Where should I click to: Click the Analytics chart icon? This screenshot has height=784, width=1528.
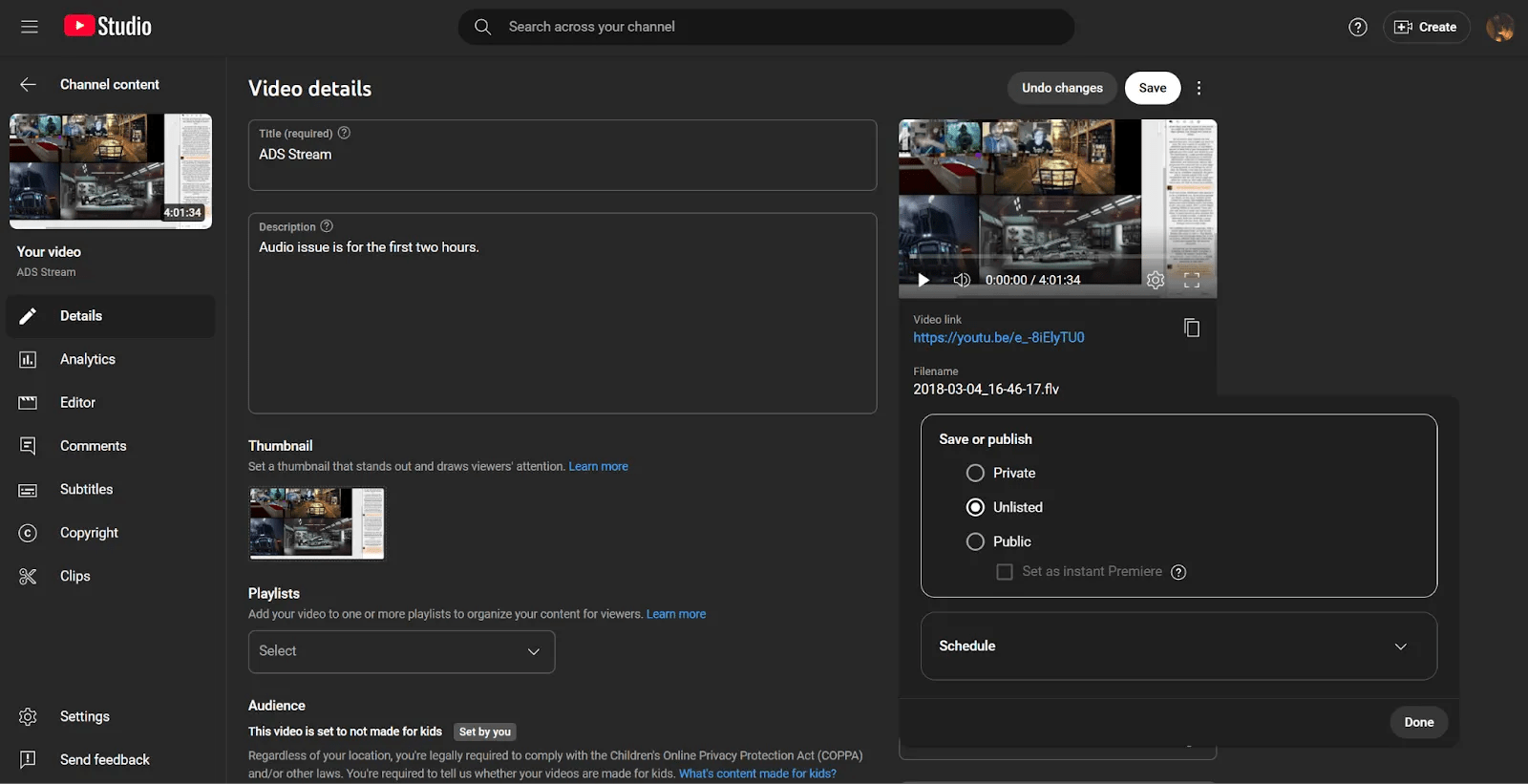click(28, 359)
